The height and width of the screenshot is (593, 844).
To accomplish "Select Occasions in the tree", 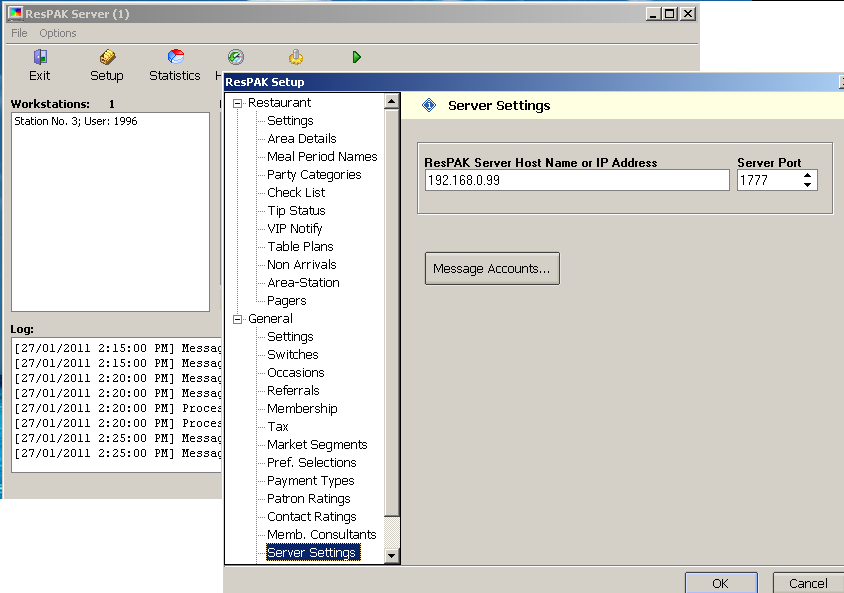I will coord(296,372).
